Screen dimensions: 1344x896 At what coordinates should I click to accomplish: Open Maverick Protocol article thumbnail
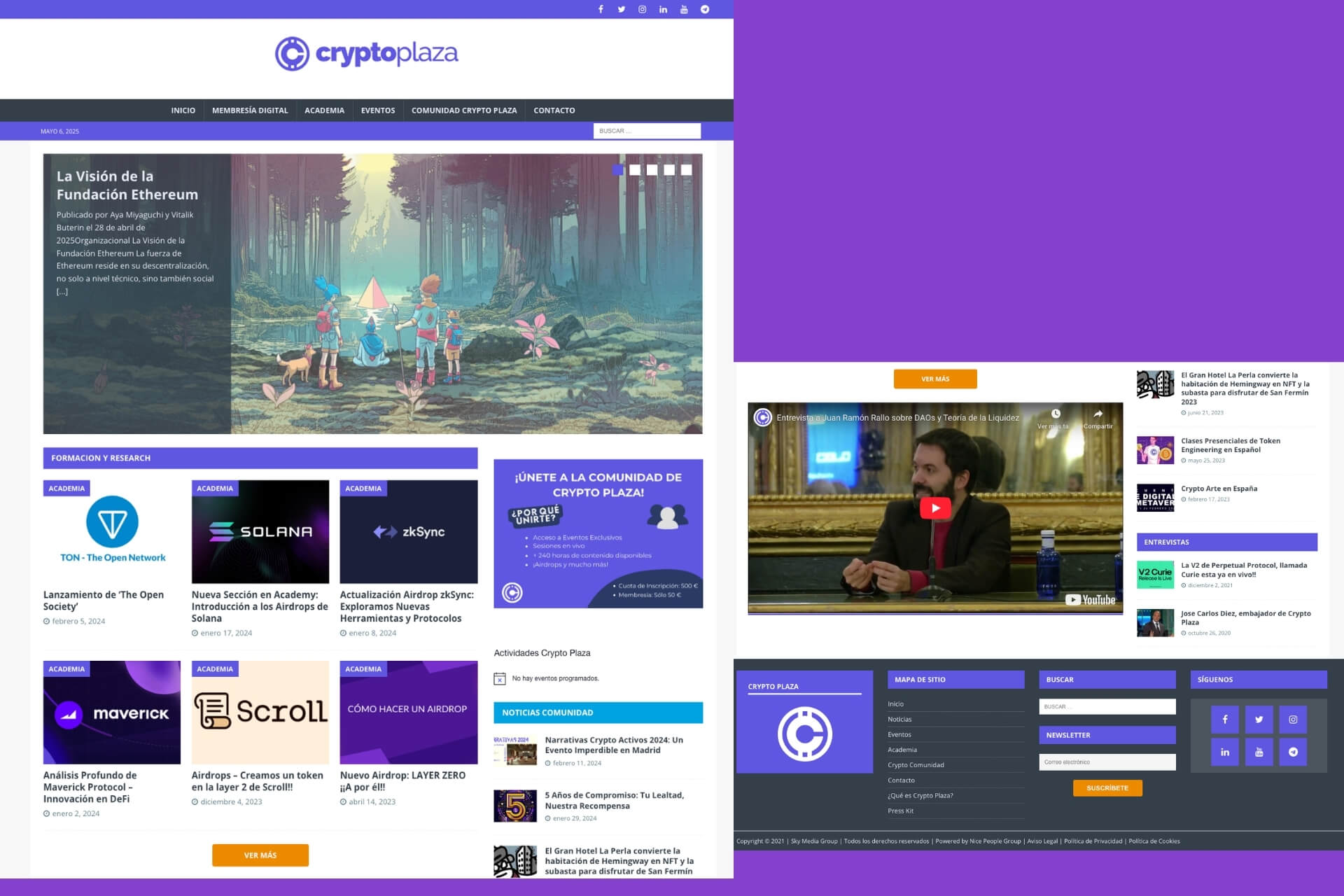[x=112, y=713]
